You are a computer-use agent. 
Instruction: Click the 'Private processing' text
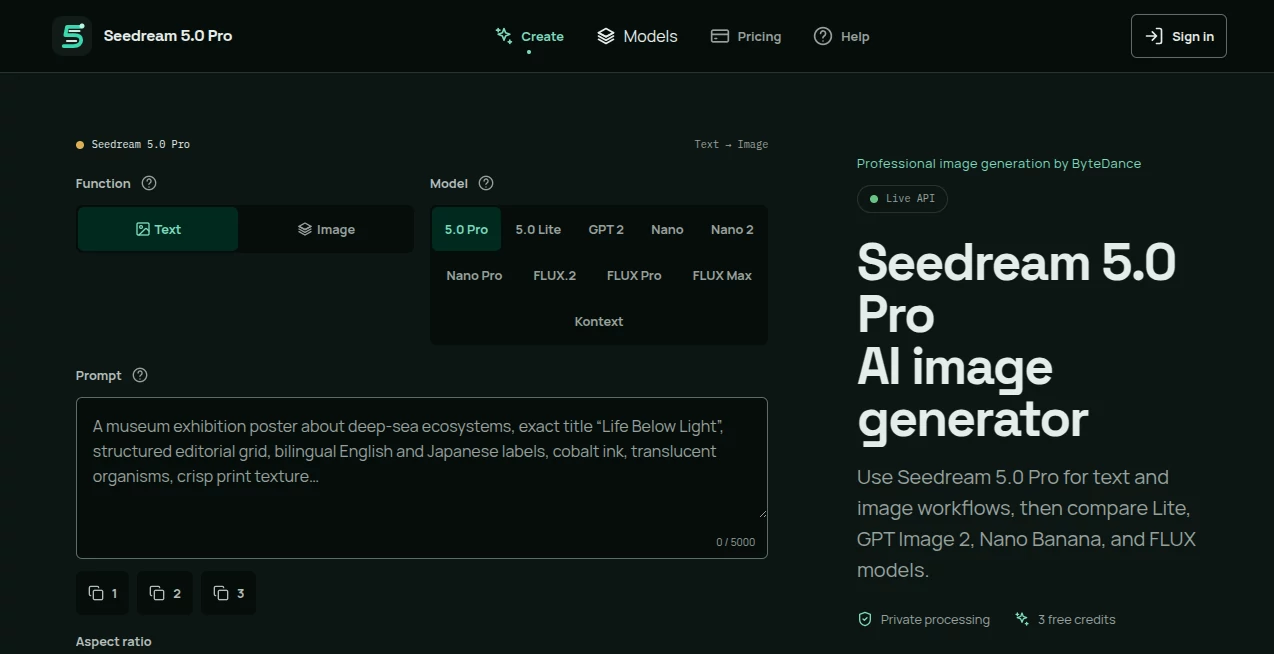(935, 619)
